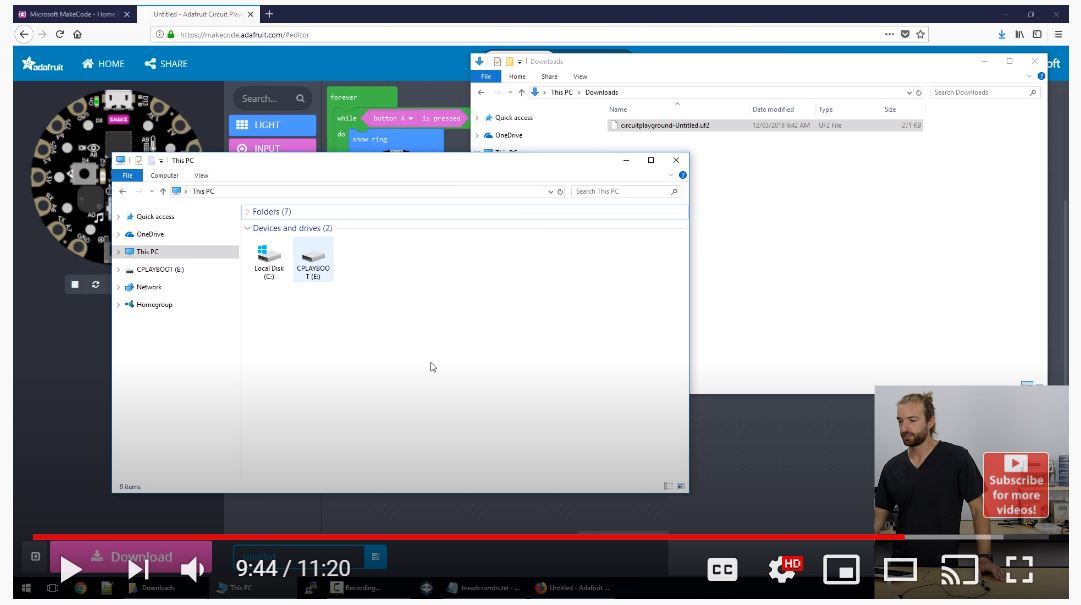Switch to Microsoft MakeCode Home tab
1081x605 pixels.
74,14
